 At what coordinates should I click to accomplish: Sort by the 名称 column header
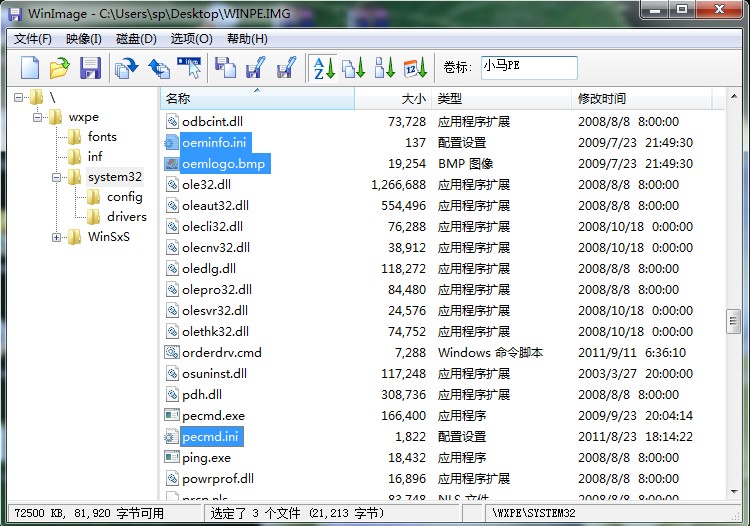click(257, 99)
